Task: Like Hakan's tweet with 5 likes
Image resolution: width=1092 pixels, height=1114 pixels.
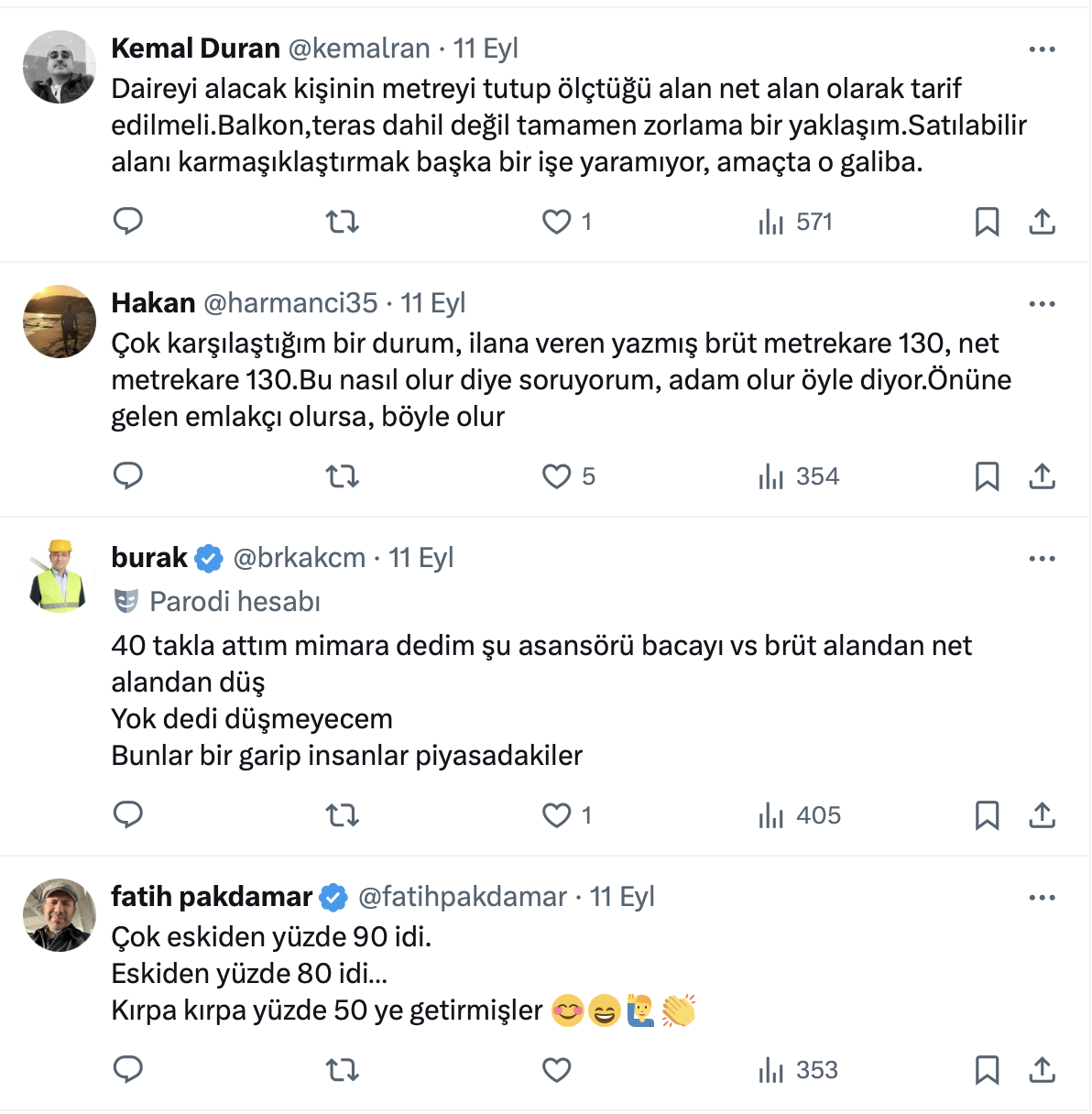Action: tap(557, 476)
